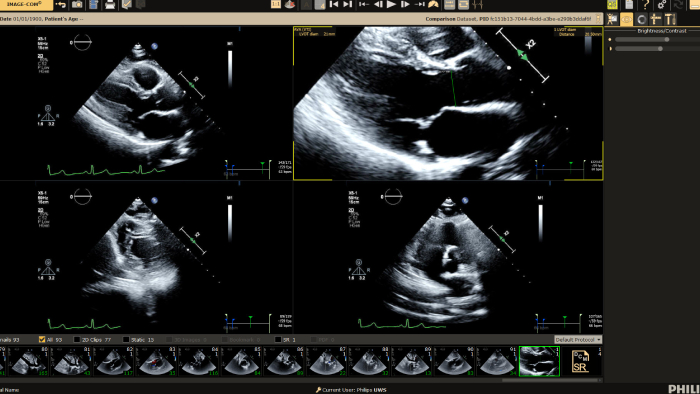Select the green-highlighted long-axis thumbnail
The width and height of the screenshot is (700, 394).
(539, 361)
